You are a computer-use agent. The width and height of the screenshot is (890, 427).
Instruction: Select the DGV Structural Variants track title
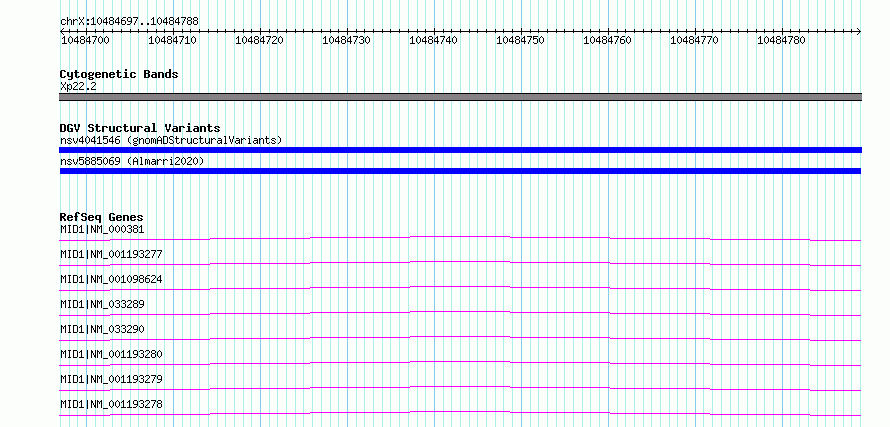pos(140,128)
